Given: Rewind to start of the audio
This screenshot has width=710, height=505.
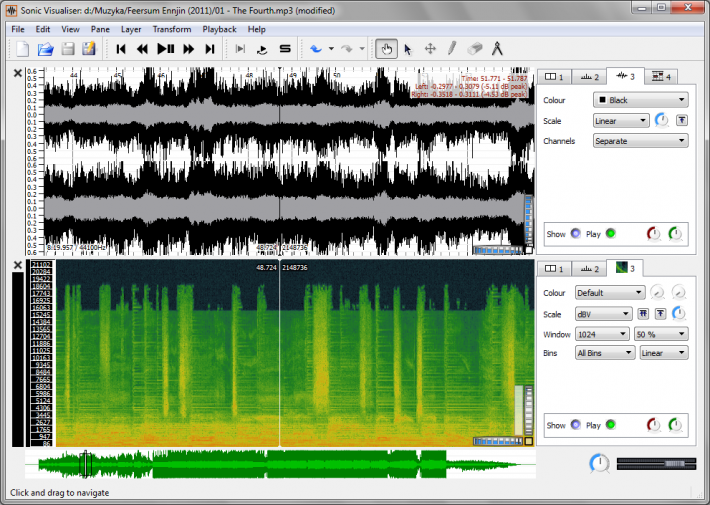Looking at the screenshot, I should [x=121, y=49].
